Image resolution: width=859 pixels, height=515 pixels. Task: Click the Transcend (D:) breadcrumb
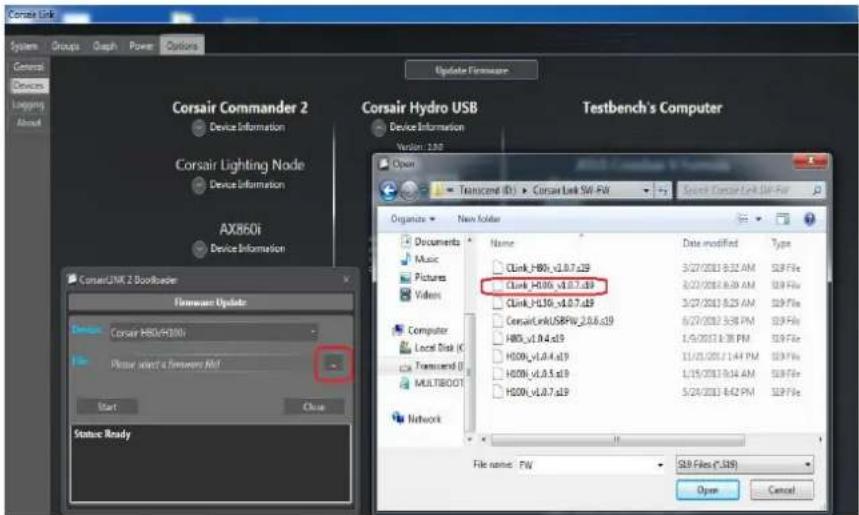pos(488,190)
